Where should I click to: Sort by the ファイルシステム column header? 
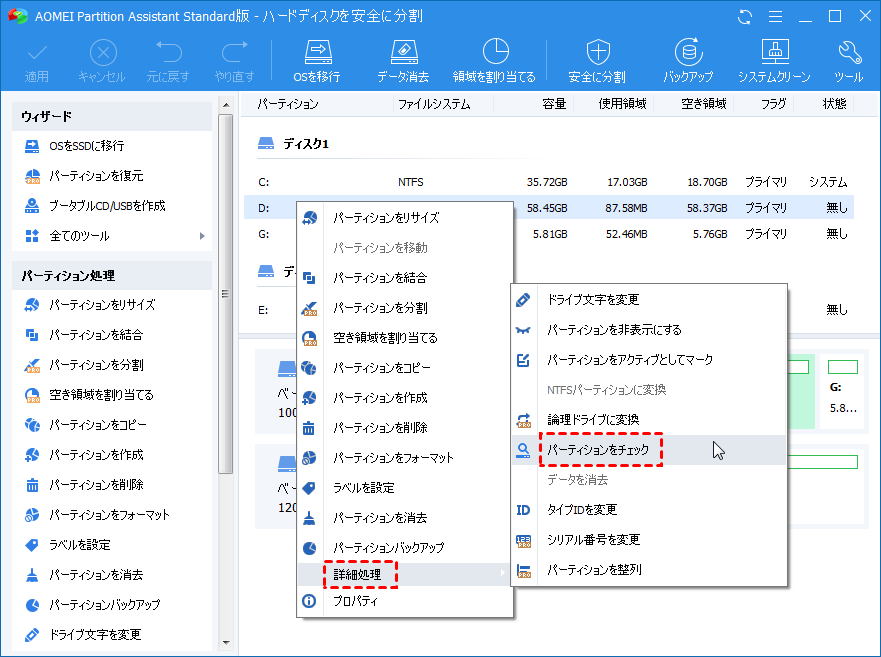(x=434, y=104)
